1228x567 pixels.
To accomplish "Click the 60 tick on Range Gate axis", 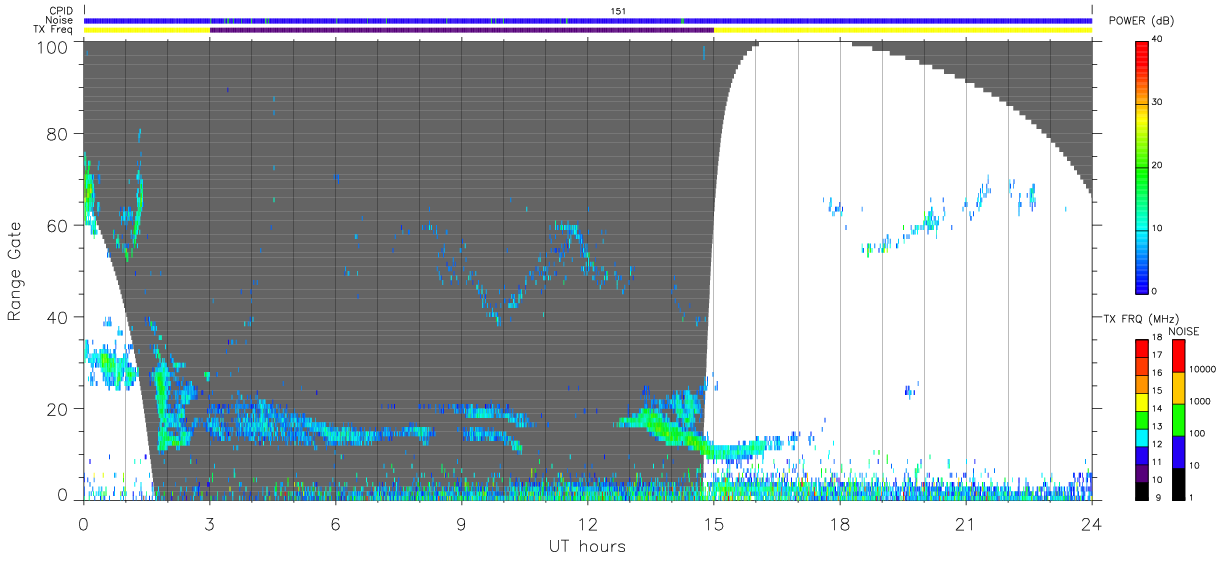I will (57, 226).
